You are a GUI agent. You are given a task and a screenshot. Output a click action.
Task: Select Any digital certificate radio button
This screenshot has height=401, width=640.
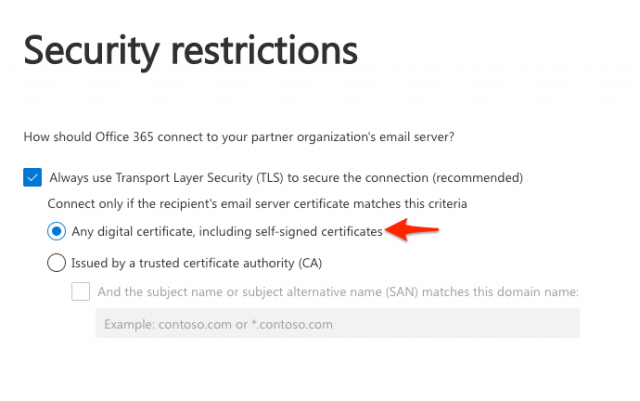(x=56, y=231)
